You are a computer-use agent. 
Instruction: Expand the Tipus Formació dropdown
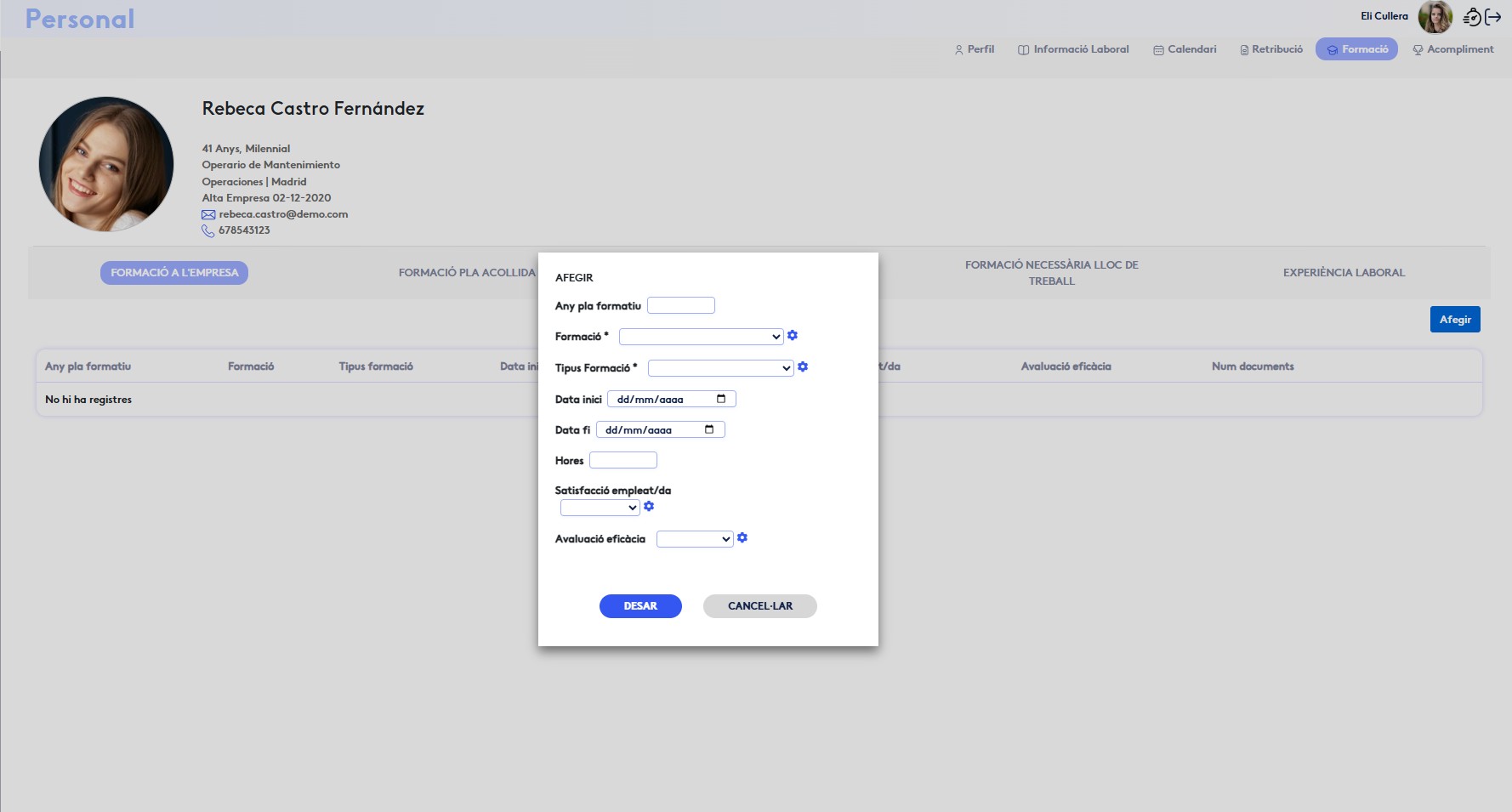coord(720,368)
